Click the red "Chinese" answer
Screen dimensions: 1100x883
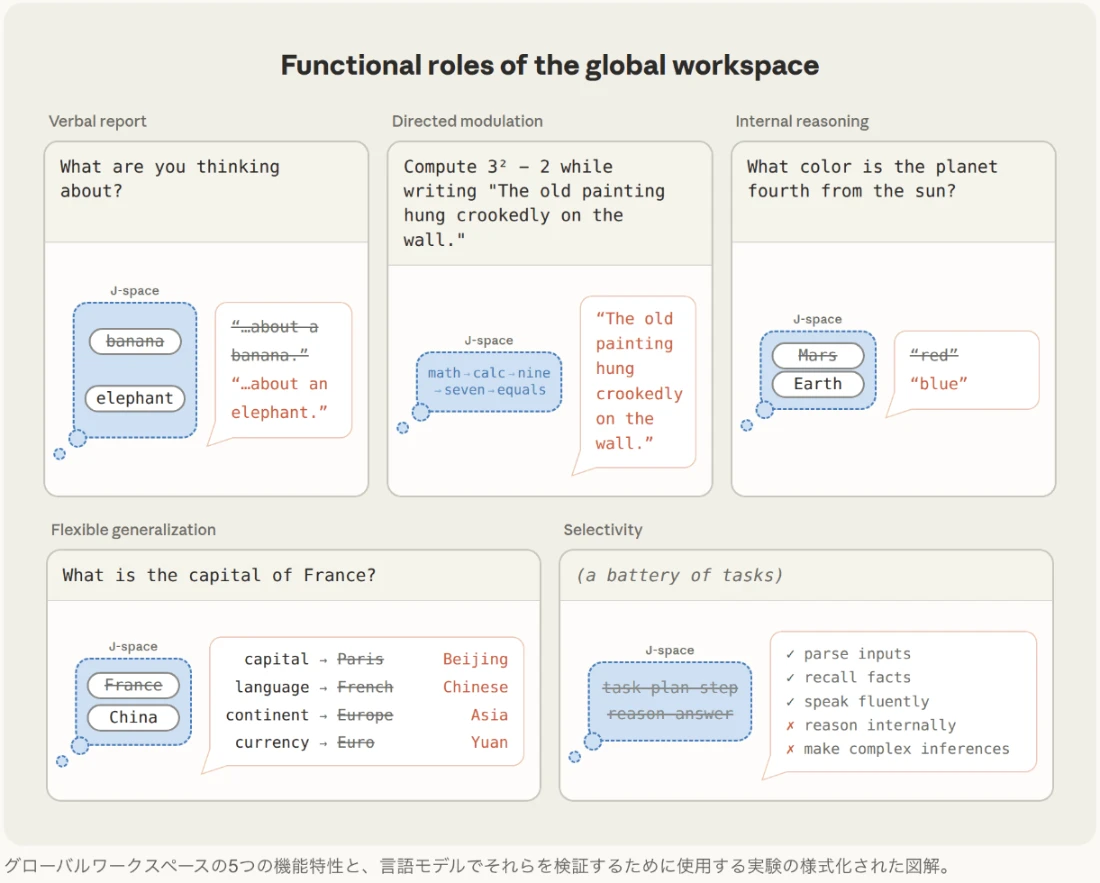pos(475,687)
